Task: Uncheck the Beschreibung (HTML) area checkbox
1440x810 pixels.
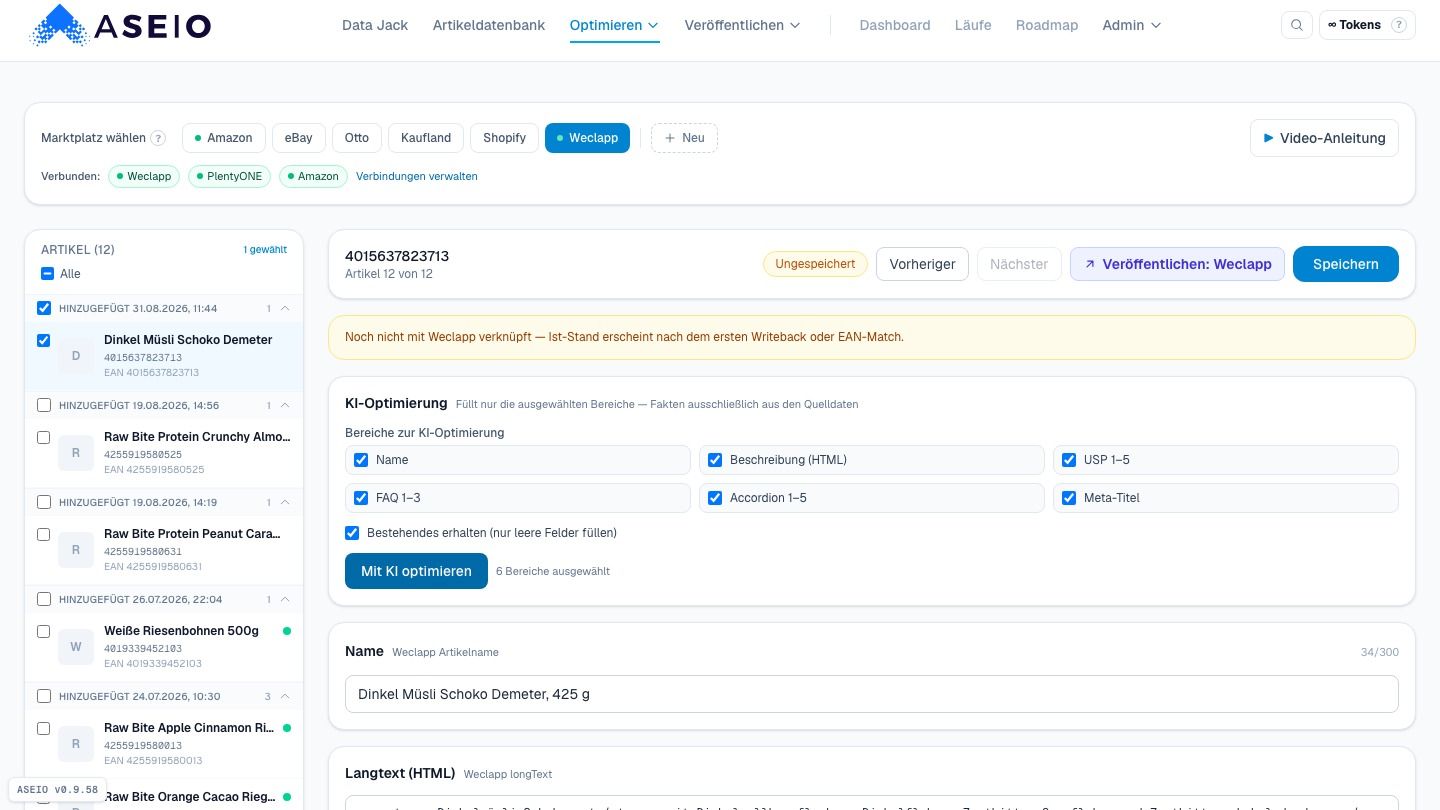Action: coord(715,460)
